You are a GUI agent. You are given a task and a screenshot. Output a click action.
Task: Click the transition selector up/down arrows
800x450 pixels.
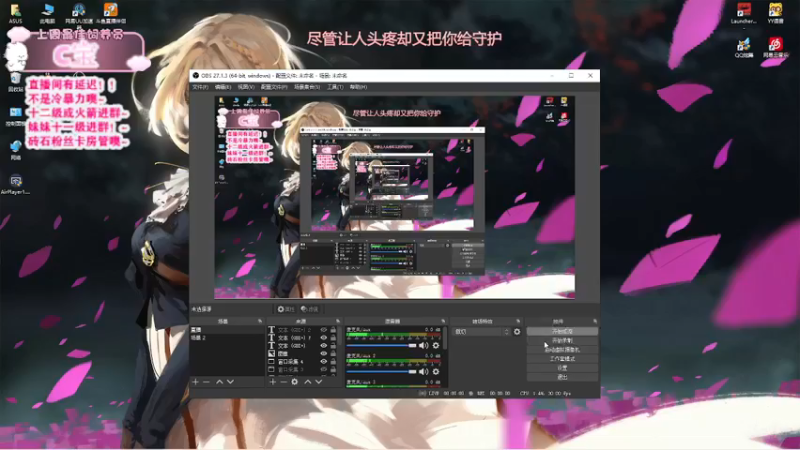pyautogui.click(x=506, y=332)
